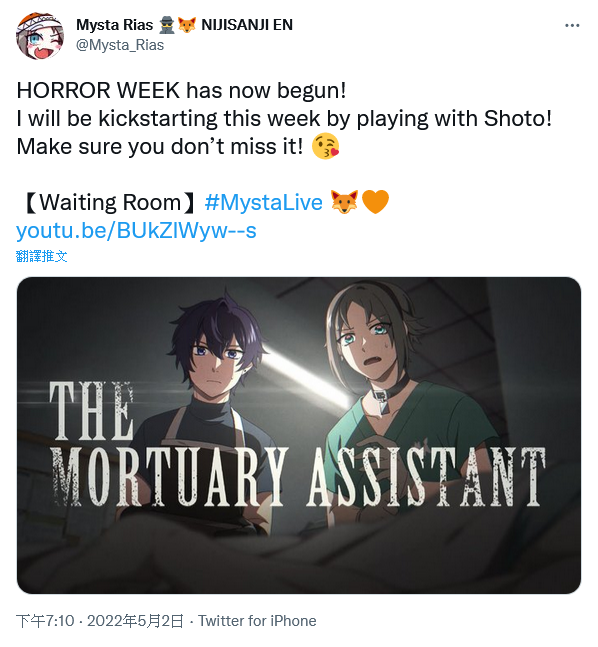This screenshot has height=647, width=598.
Task: Click the Twitter for iPhone source link
Action: (257, 621)
